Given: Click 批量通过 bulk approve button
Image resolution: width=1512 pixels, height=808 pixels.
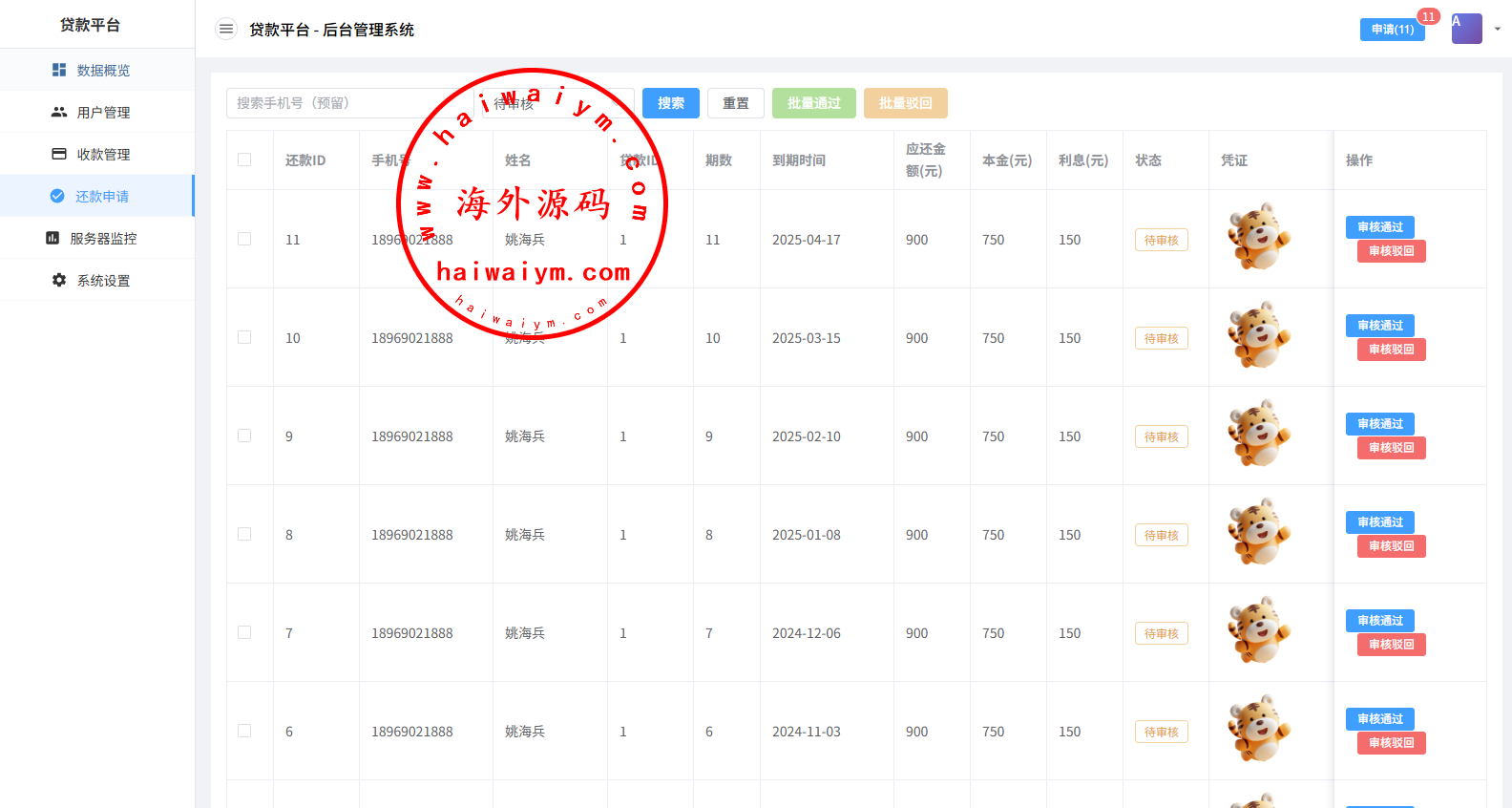Looking at the screenshot, I should 813,103.
